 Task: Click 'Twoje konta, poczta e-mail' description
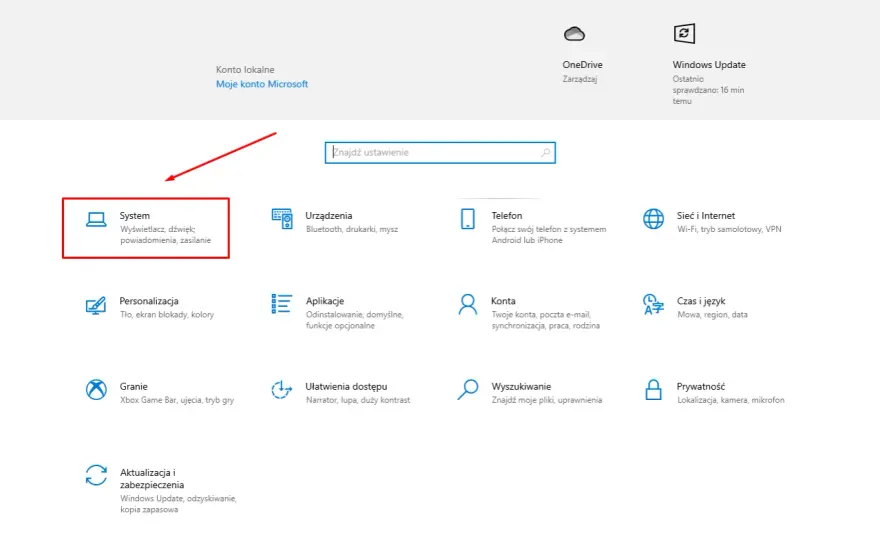(x=541, y=314)
